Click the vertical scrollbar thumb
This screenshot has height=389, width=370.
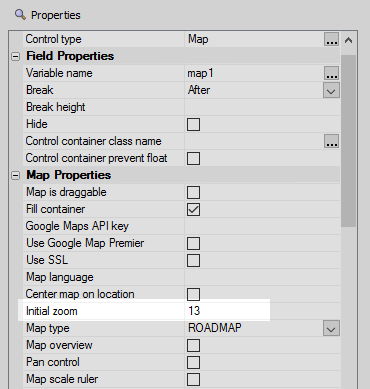(348, 141)
